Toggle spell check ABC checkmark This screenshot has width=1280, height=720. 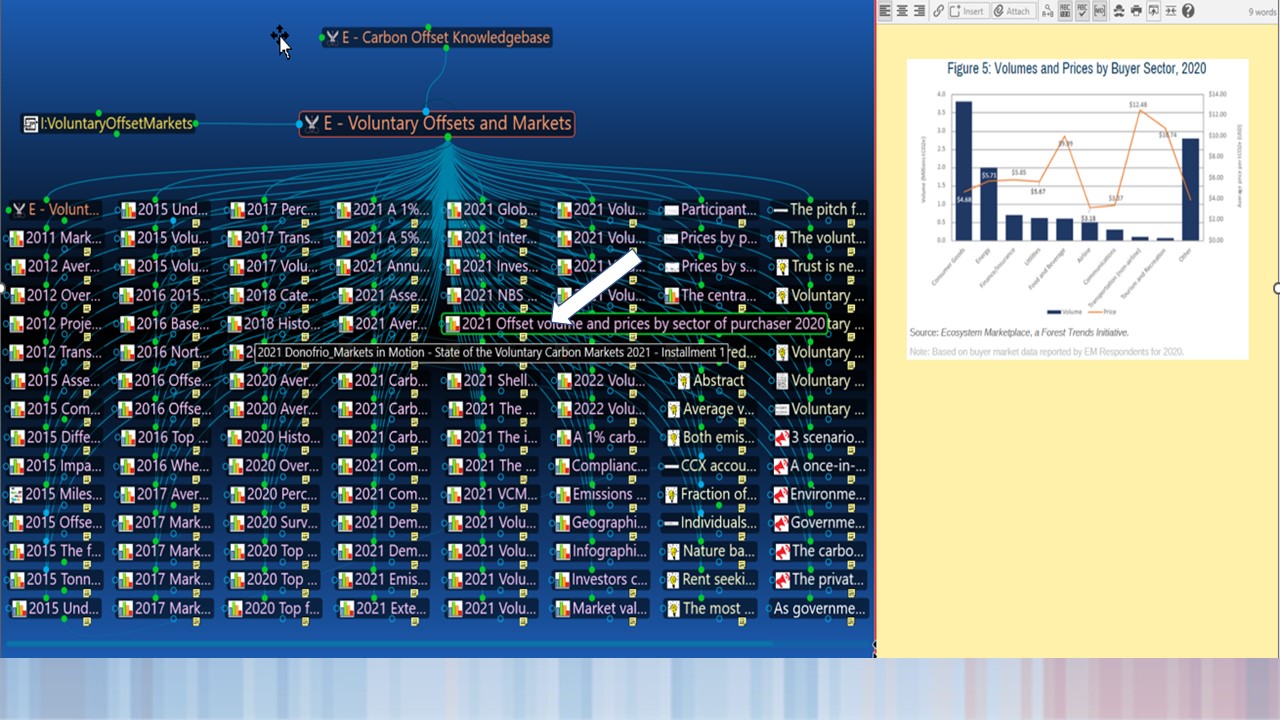(x=1082, y=11)
